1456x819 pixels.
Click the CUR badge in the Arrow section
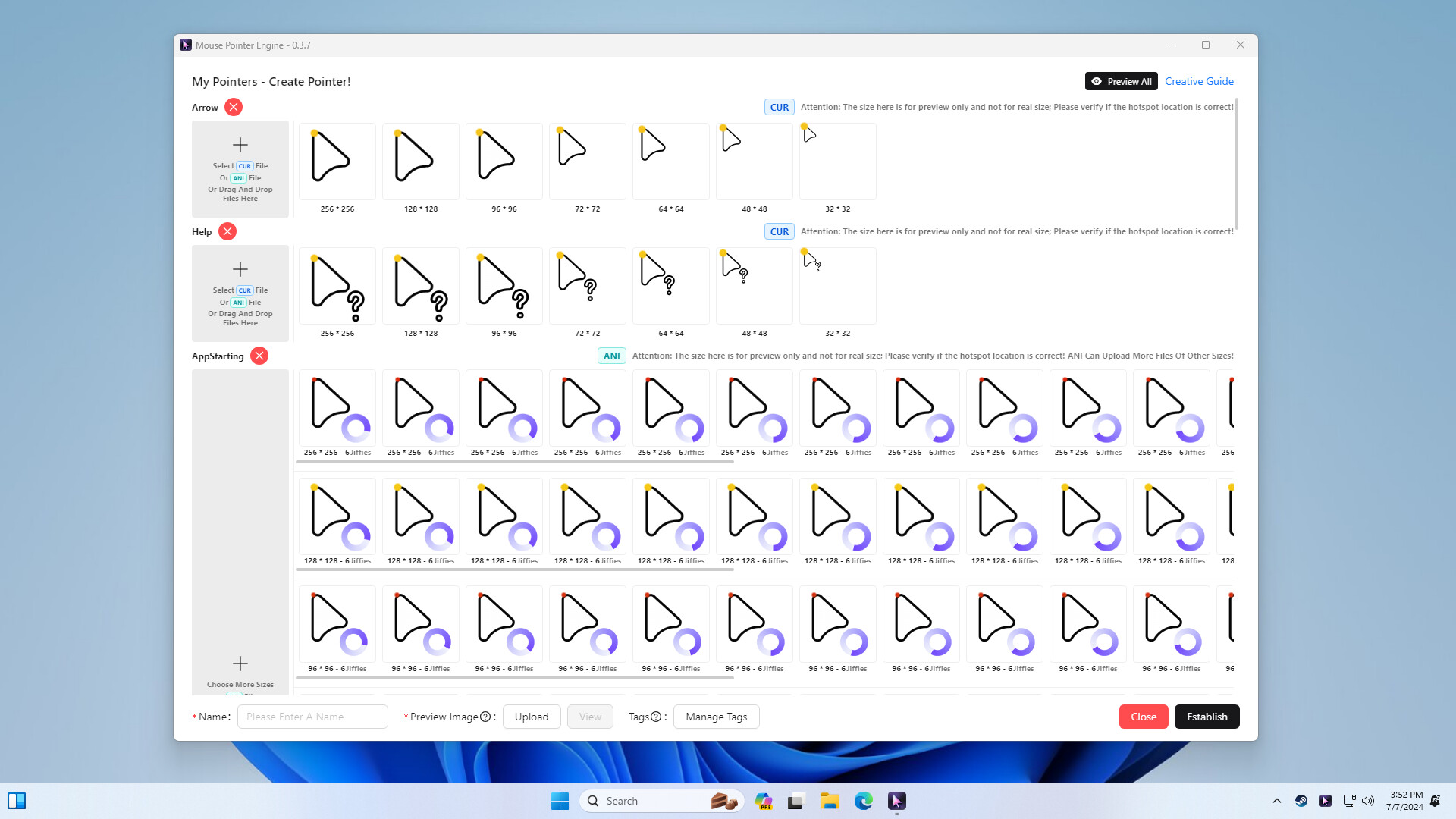778,107
